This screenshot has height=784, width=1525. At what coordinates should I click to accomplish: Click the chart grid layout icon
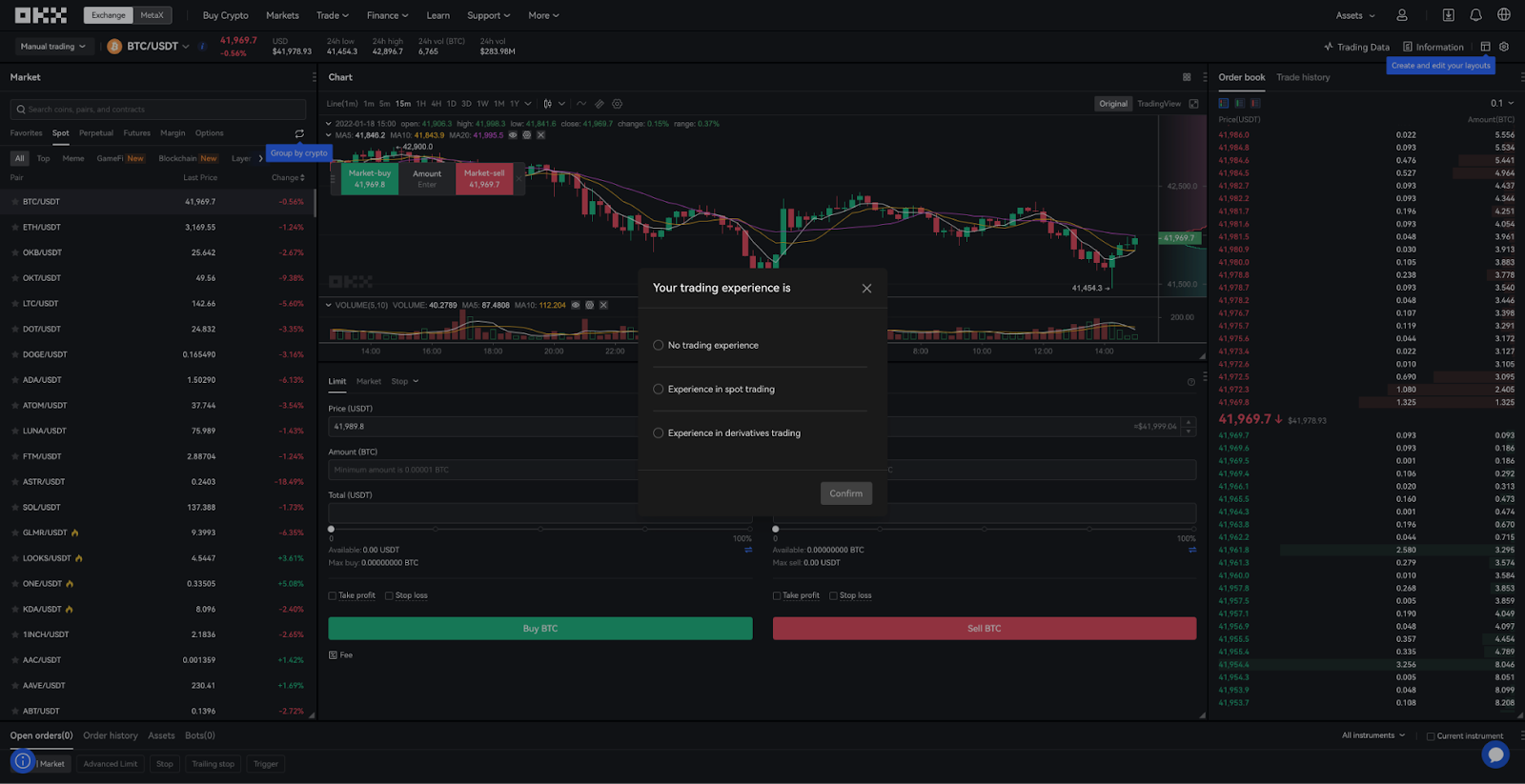(x=1187, y=77)
